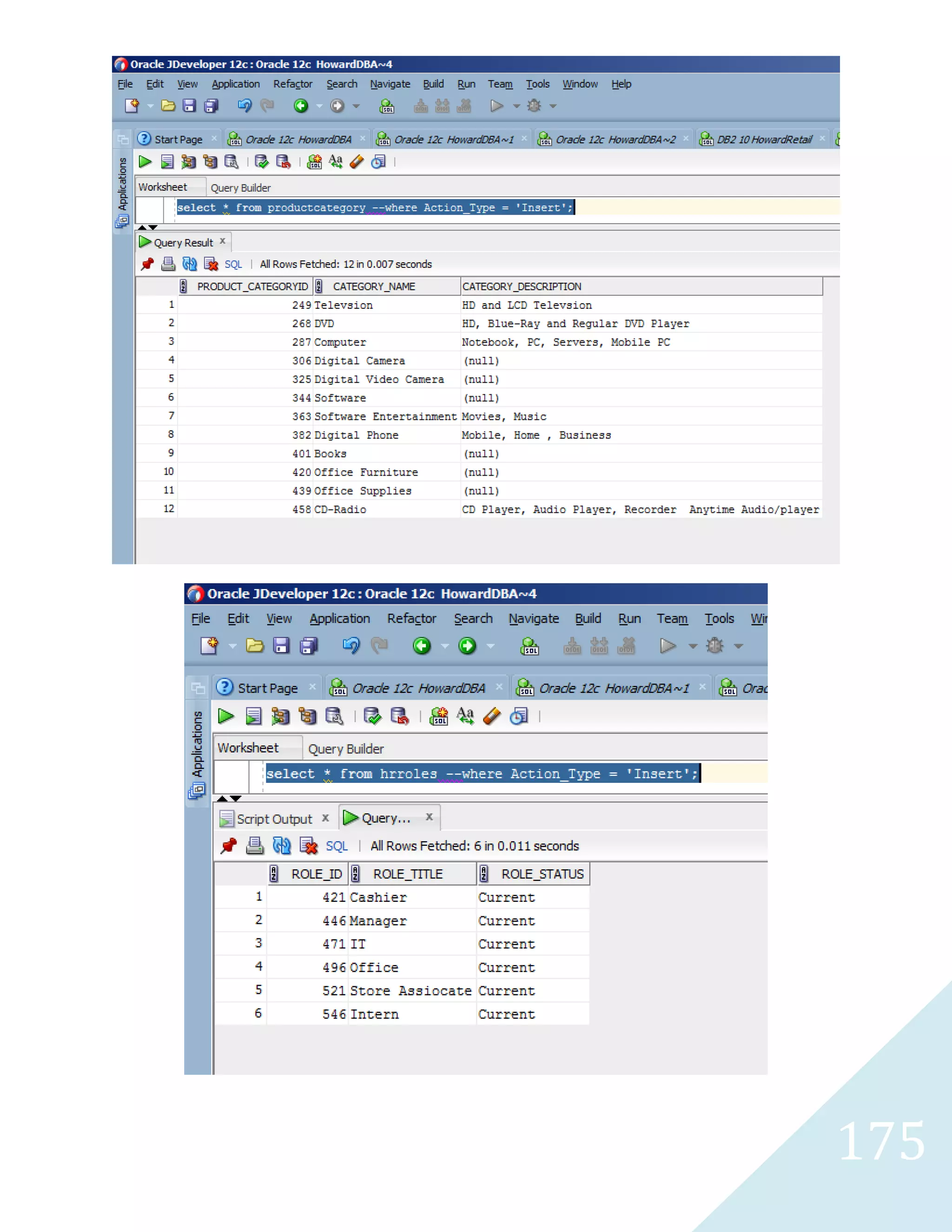The image size is (952, 1232).
Task: Click SQL link in lower query result toolbar
Action: 337,846
